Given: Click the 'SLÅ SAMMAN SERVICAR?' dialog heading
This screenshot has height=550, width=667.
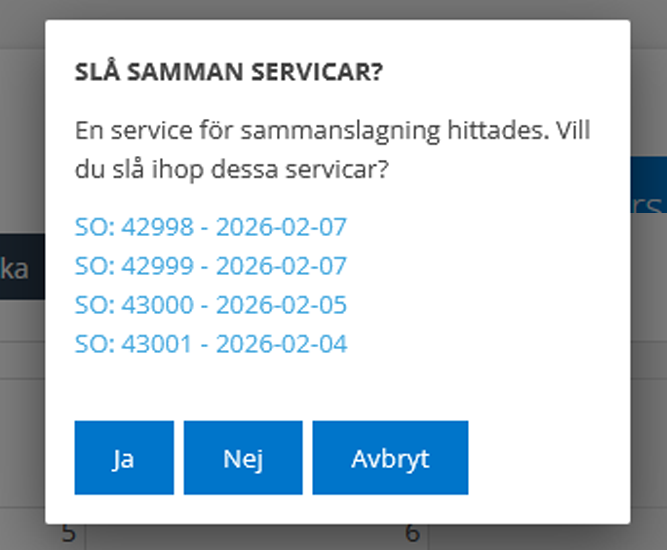Looking at the screenshot, I should 230,74.
